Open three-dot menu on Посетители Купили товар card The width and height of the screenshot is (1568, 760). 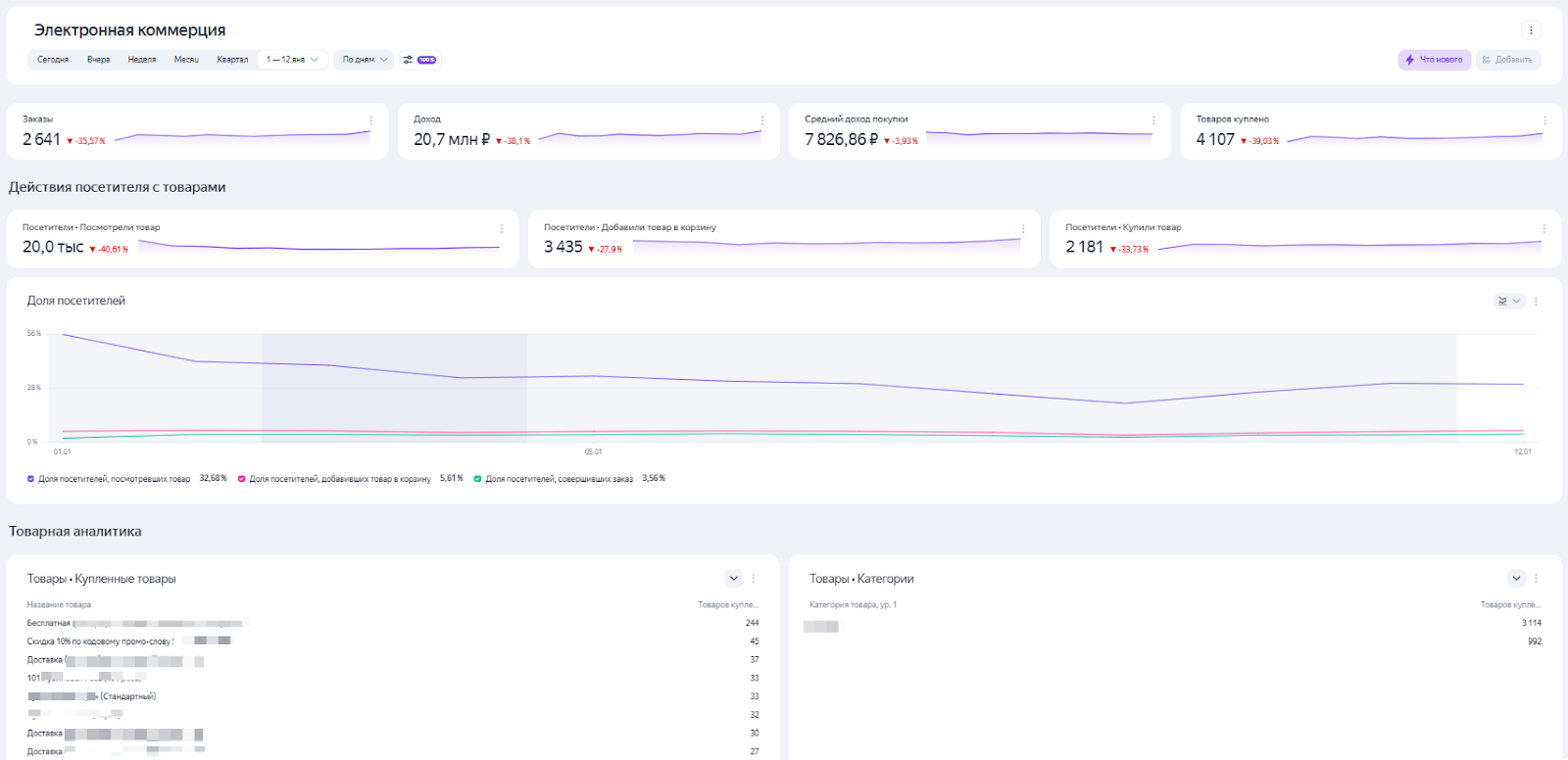[1544, 228]
